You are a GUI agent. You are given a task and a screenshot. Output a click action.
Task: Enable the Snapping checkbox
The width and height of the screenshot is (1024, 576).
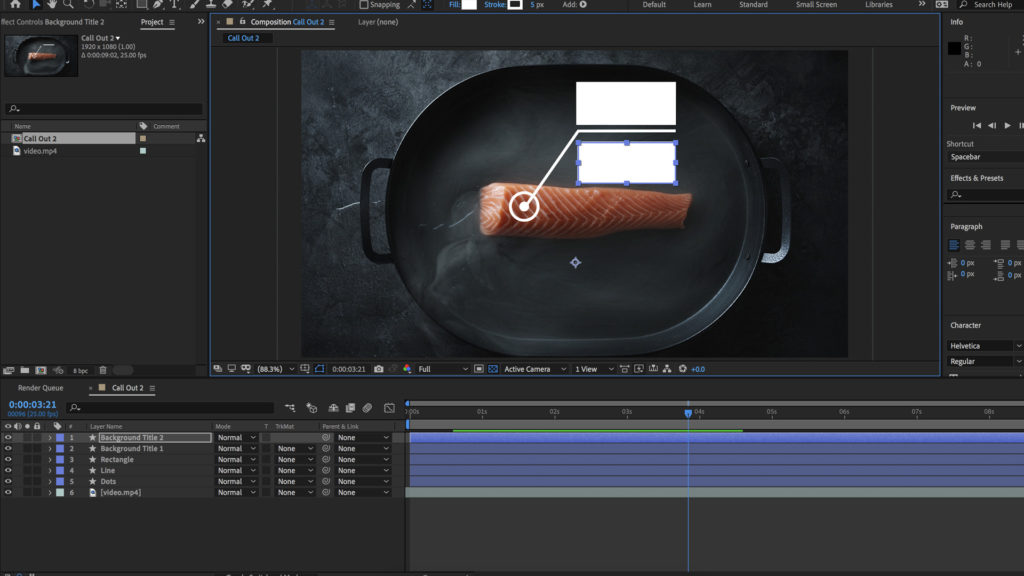click(x=365, y=5)
